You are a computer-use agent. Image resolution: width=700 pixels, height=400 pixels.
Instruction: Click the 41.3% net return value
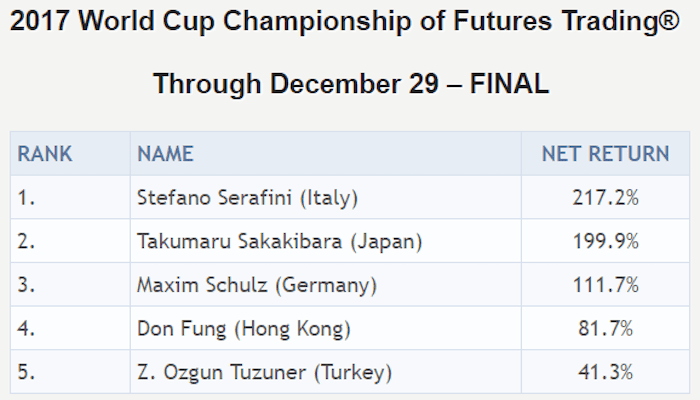tap(605, 372)
